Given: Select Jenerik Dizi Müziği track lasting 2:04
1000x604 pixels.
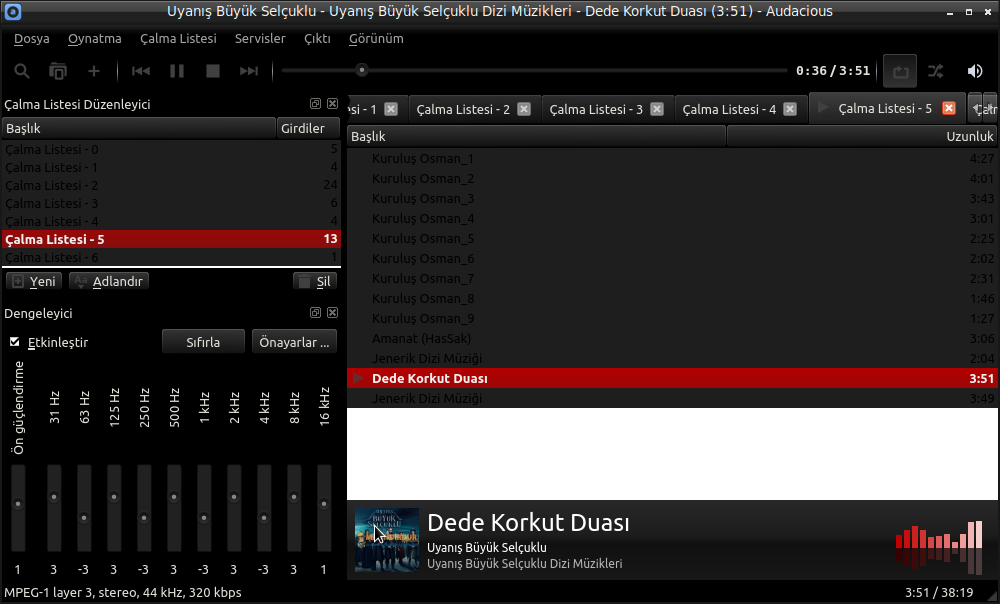Looking at the screenshot, I should pos(672,358).
